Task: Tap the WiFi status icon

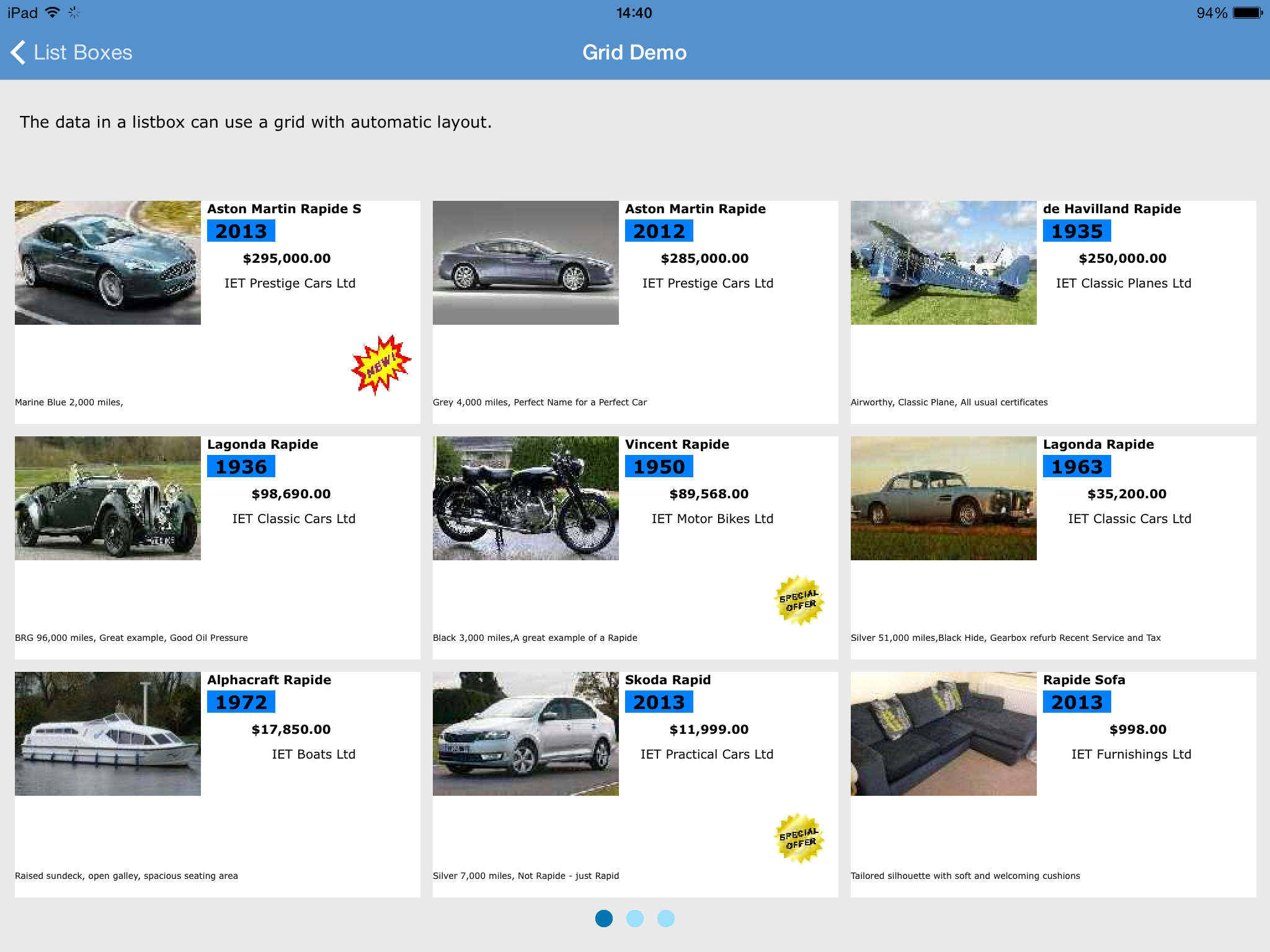Action: (53, 12)
